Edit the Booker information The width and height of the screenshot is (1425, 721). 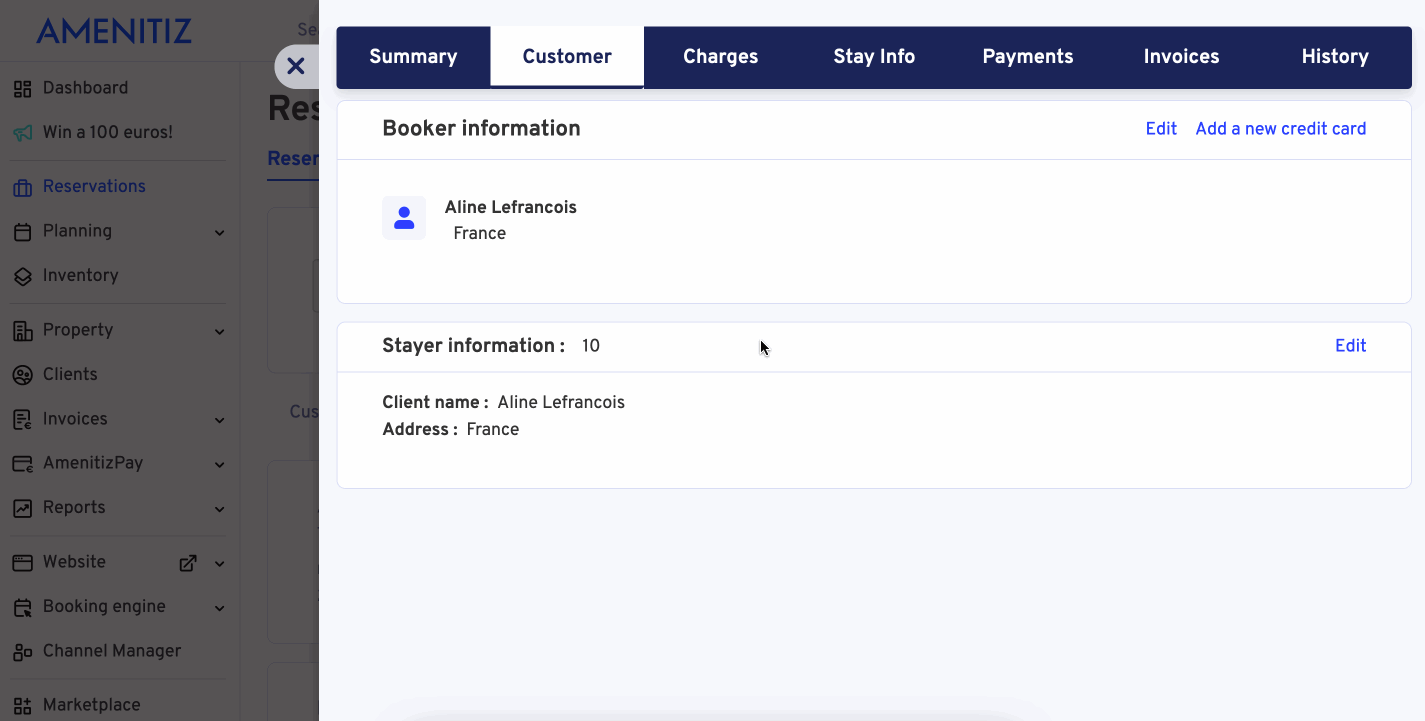[x=1161, y=129]
